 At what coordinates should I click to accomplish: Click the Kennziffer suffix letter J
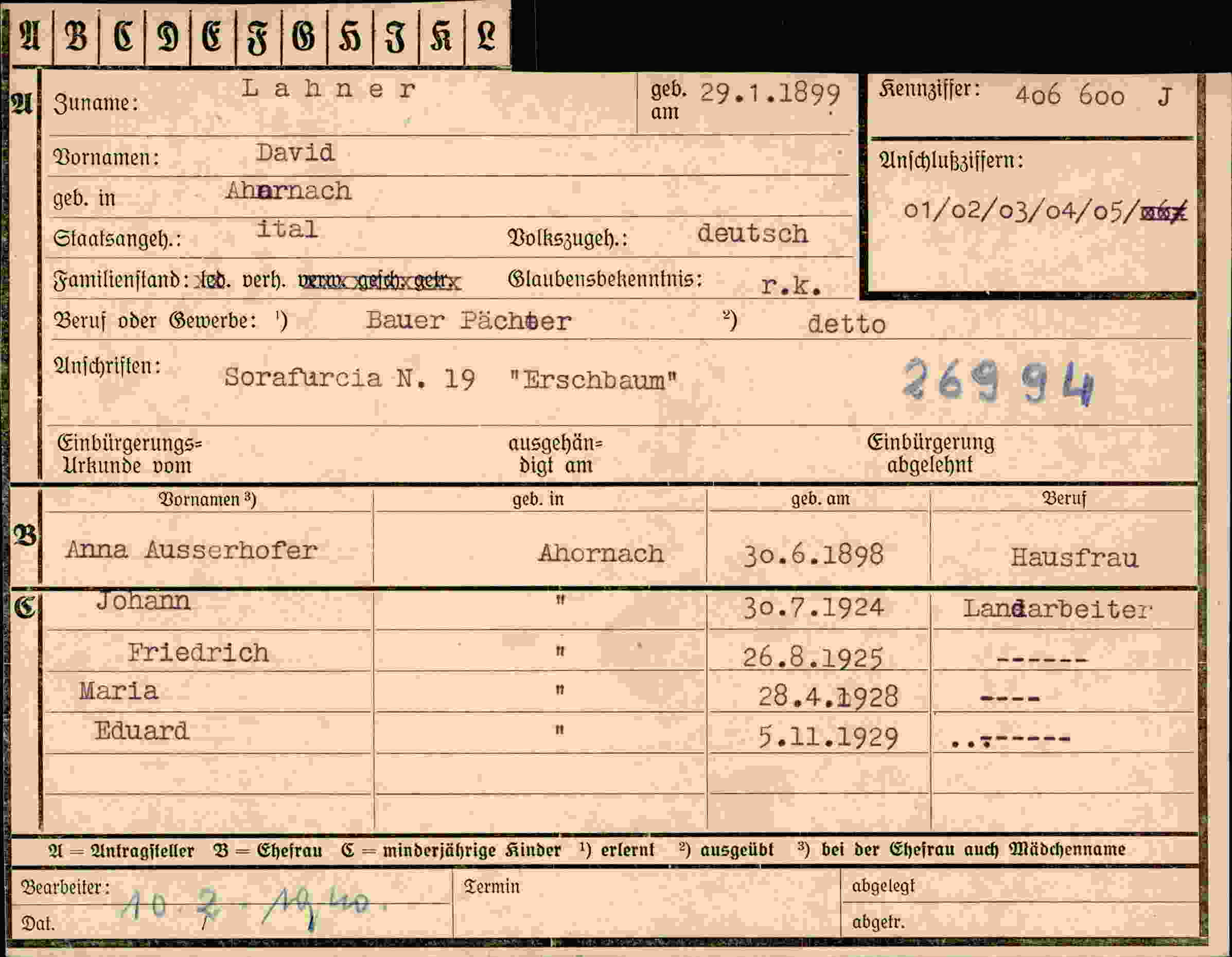click(1166, 97)
